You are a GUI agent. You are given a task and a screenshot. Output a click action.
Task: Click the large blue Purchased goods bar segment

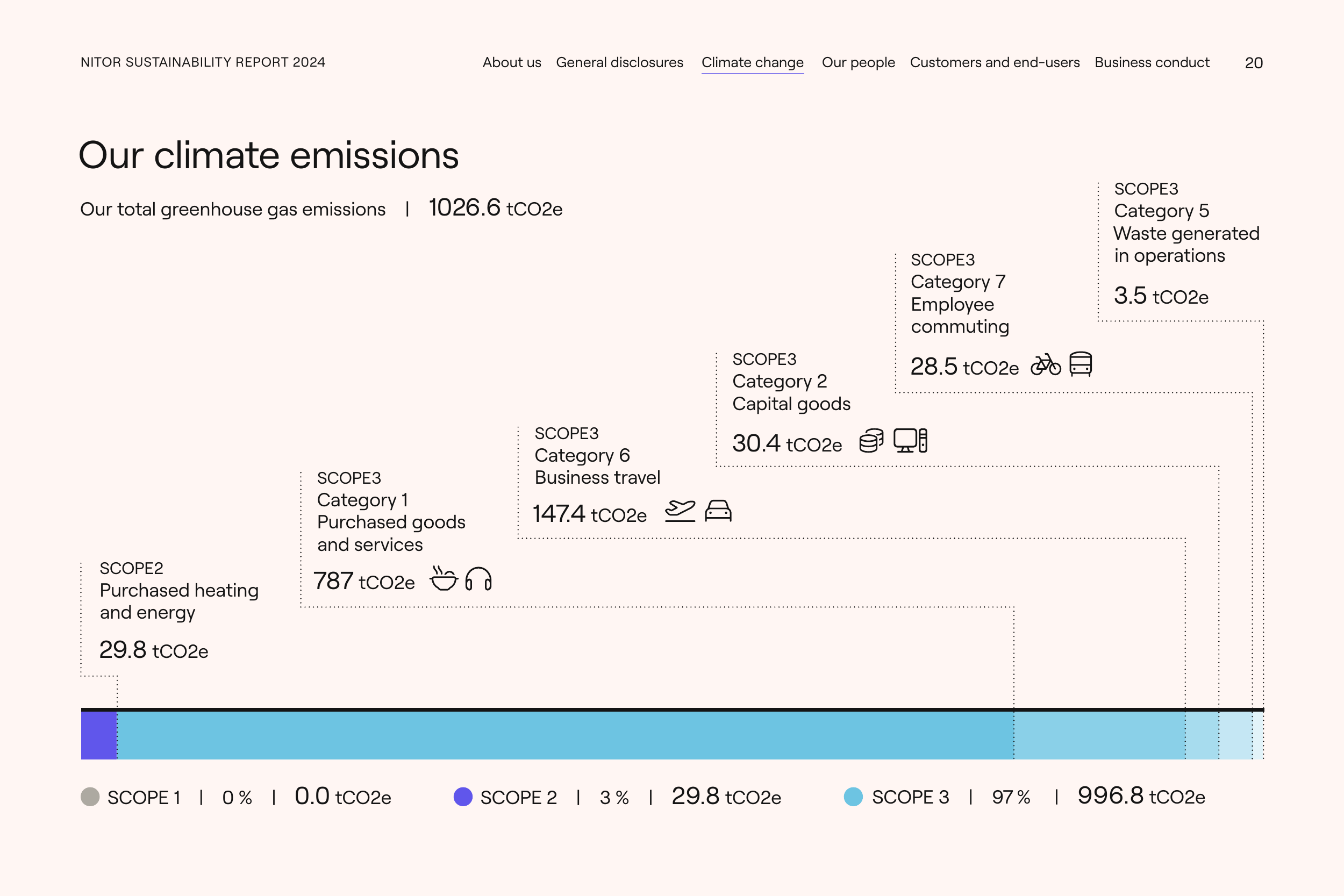565,735
